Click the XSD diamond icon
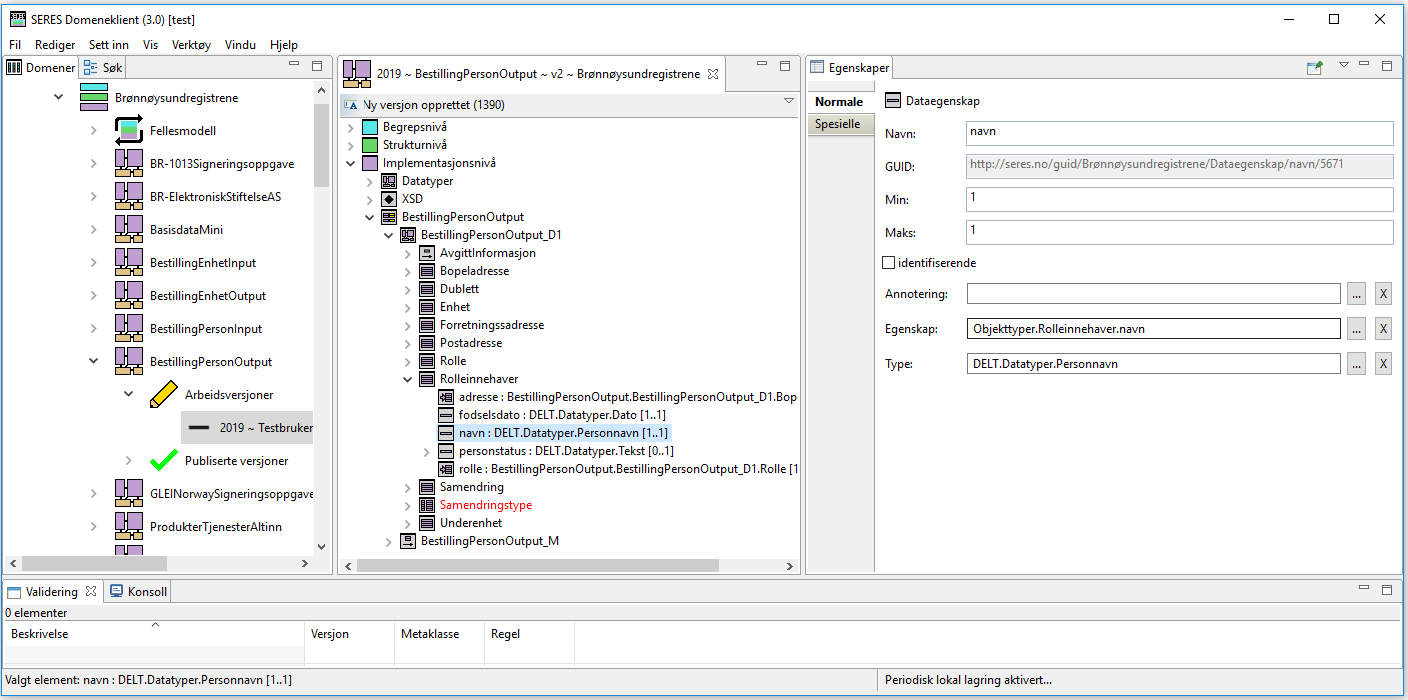 [389, 199]
